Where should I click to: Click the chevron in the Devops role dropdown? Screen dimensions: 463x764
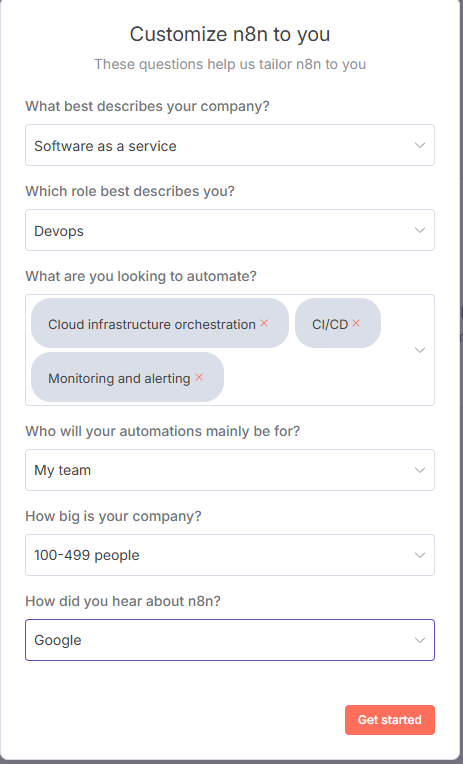420,230
